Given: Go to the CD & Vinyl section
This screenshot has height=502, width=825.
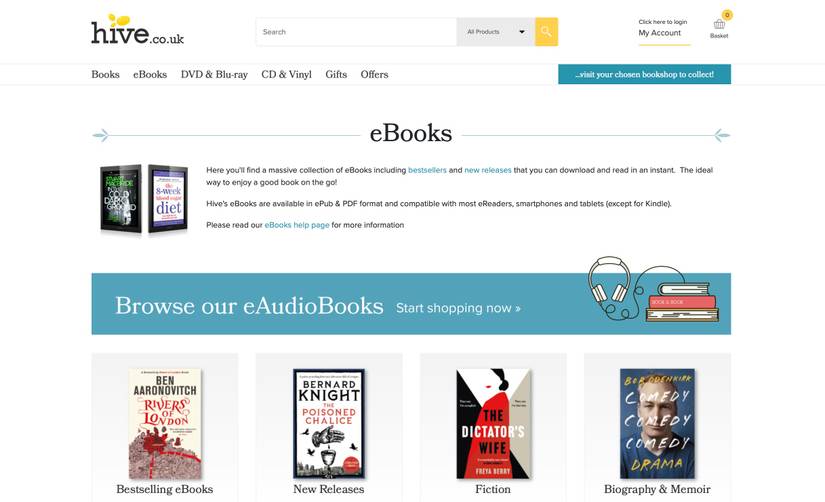Looking at the screenshot, I should point(286,74).
